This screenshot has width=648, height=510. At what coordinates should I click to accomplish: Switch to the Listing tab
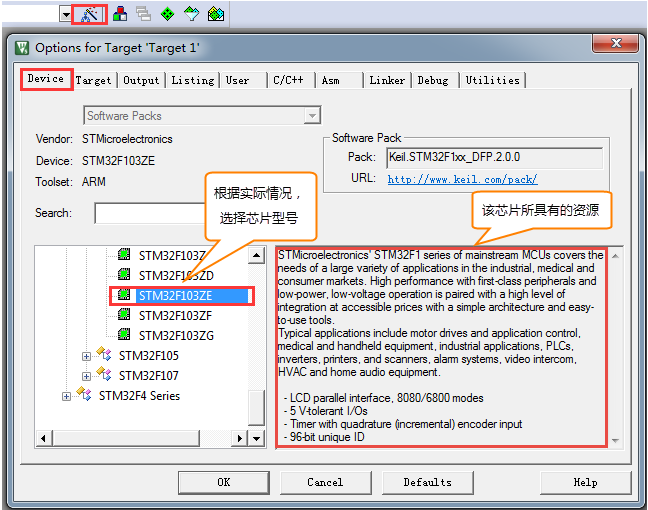click(x=193, y=80)
